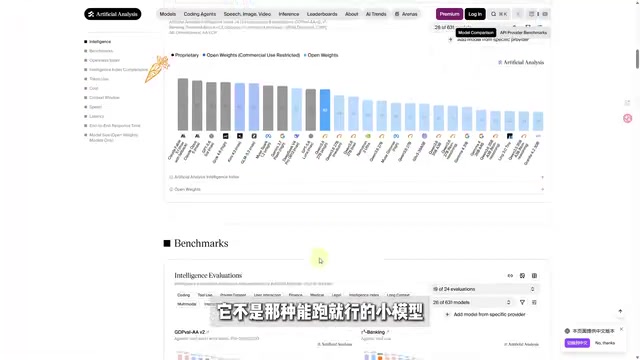Select the Long Context evaluation chip
The width and height of the screenshot is (640, 360).
[398, 295]
